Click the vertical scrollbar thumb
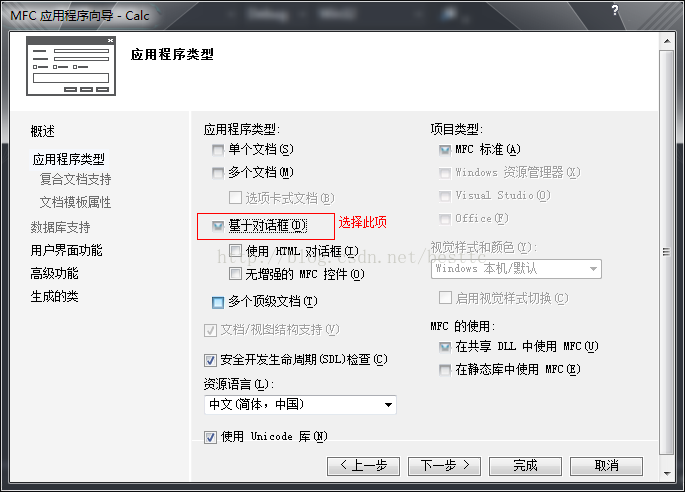The width and height of the screenshot is (685, 492). (667, 252)
